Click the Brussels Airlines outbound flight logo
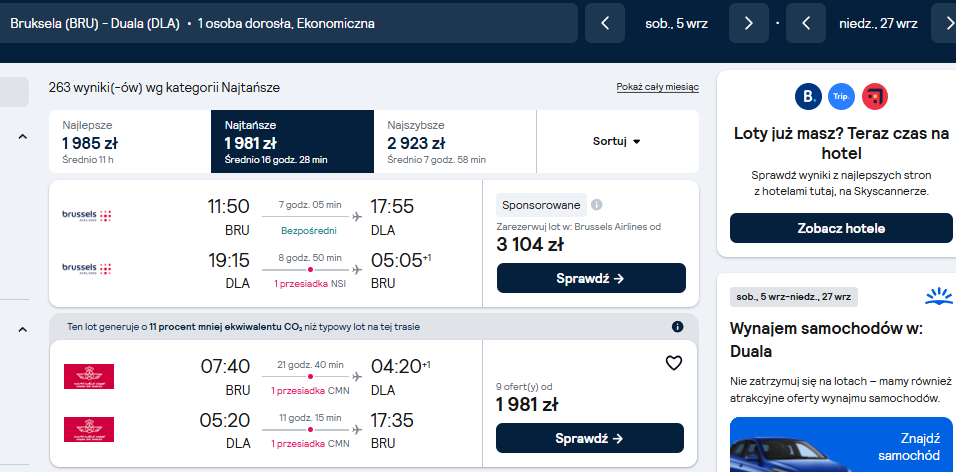The image size is (956, 472). [87, 216]
